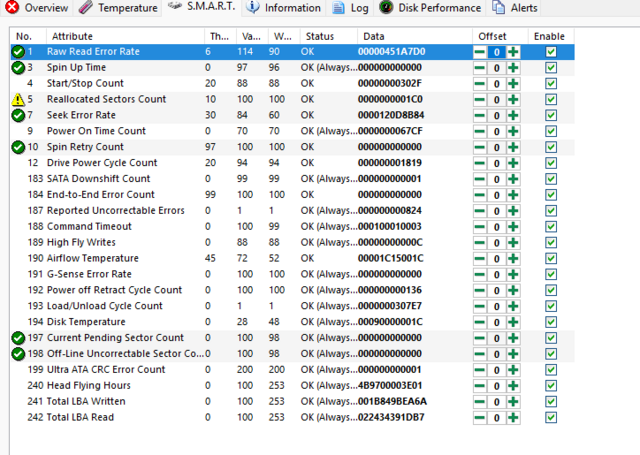Click green check icon for Off-Line Uncorrectable Sector
640x455 pixels.
(18, 354)
